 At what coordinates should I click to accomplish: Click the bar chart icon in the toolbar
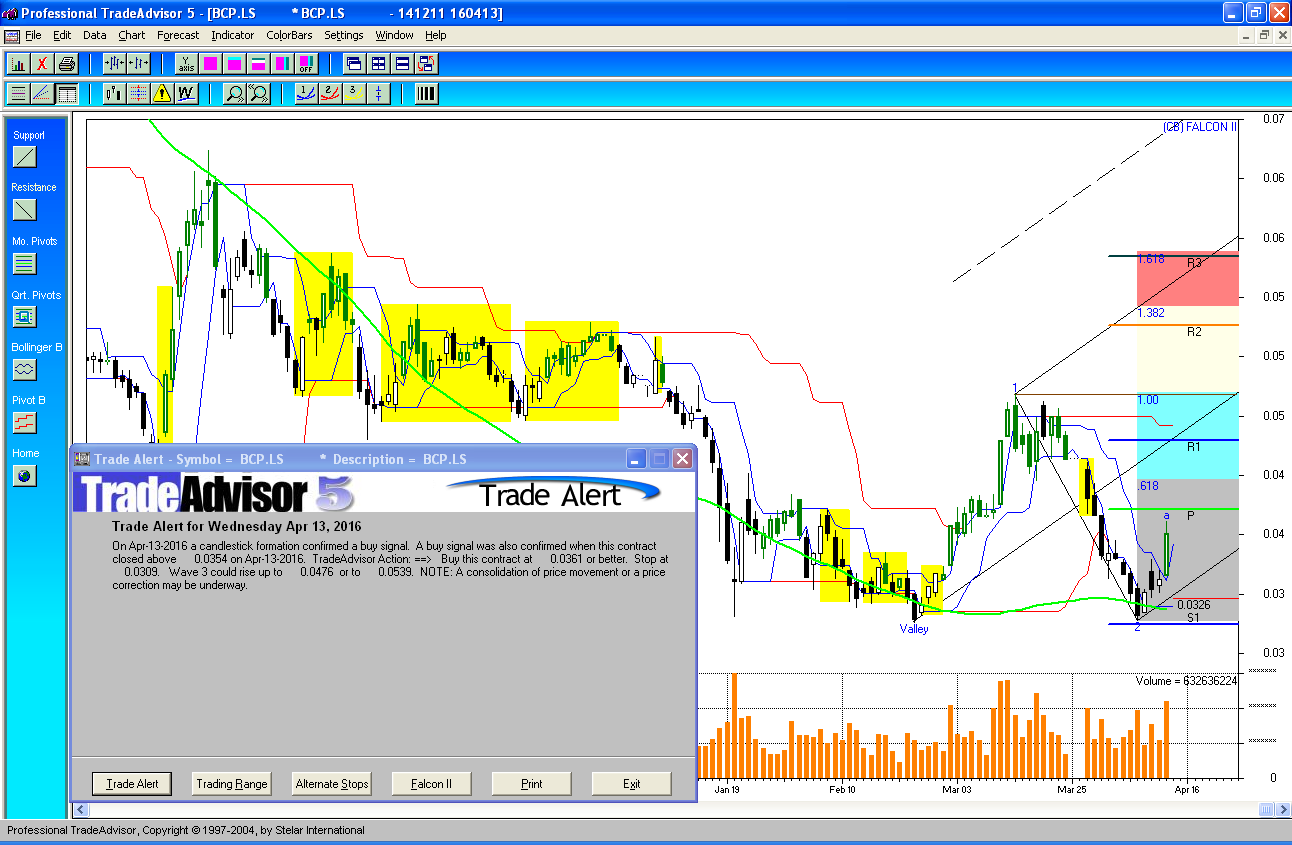(18, 64)
